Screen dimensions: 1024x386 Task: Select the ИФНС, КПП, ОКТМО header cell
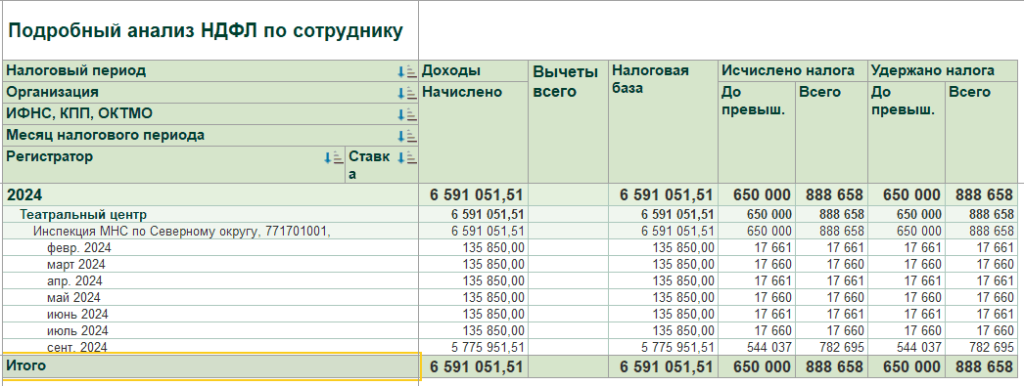pos(210,114)
